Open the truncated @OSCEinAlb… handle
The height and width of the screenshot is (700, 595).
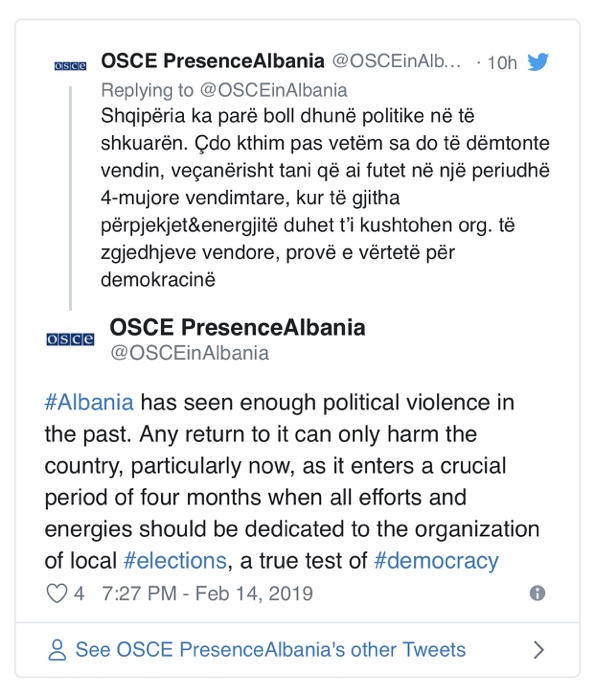point(397,61)
